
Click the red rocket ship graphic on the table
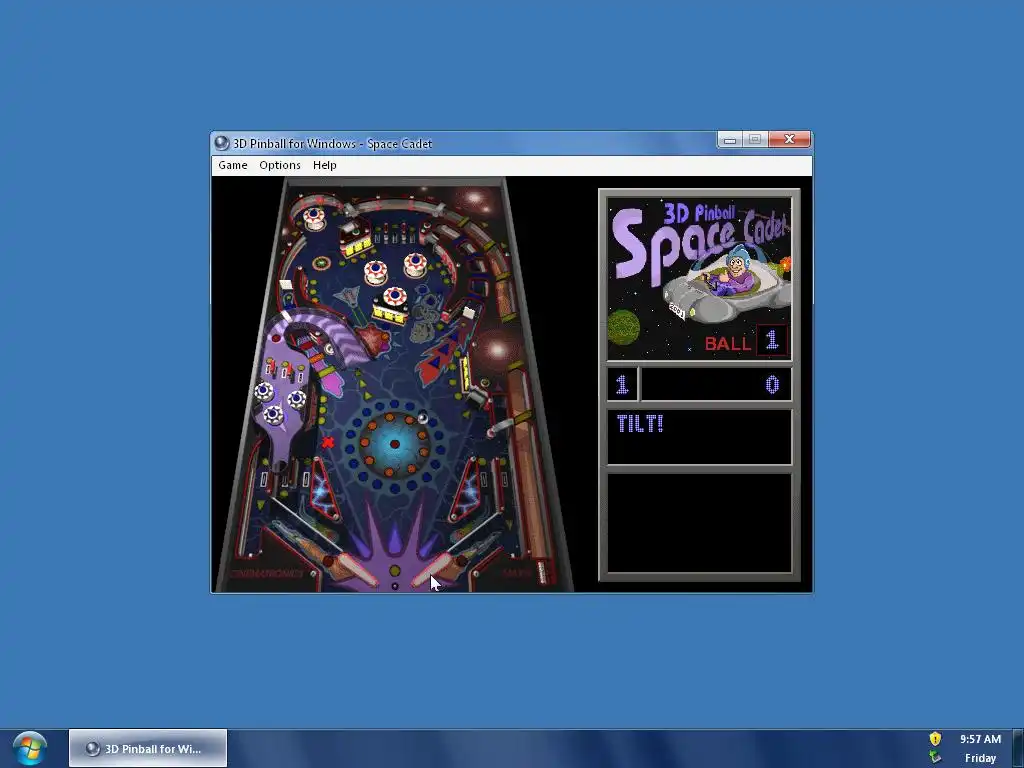(x=439, y=356)
